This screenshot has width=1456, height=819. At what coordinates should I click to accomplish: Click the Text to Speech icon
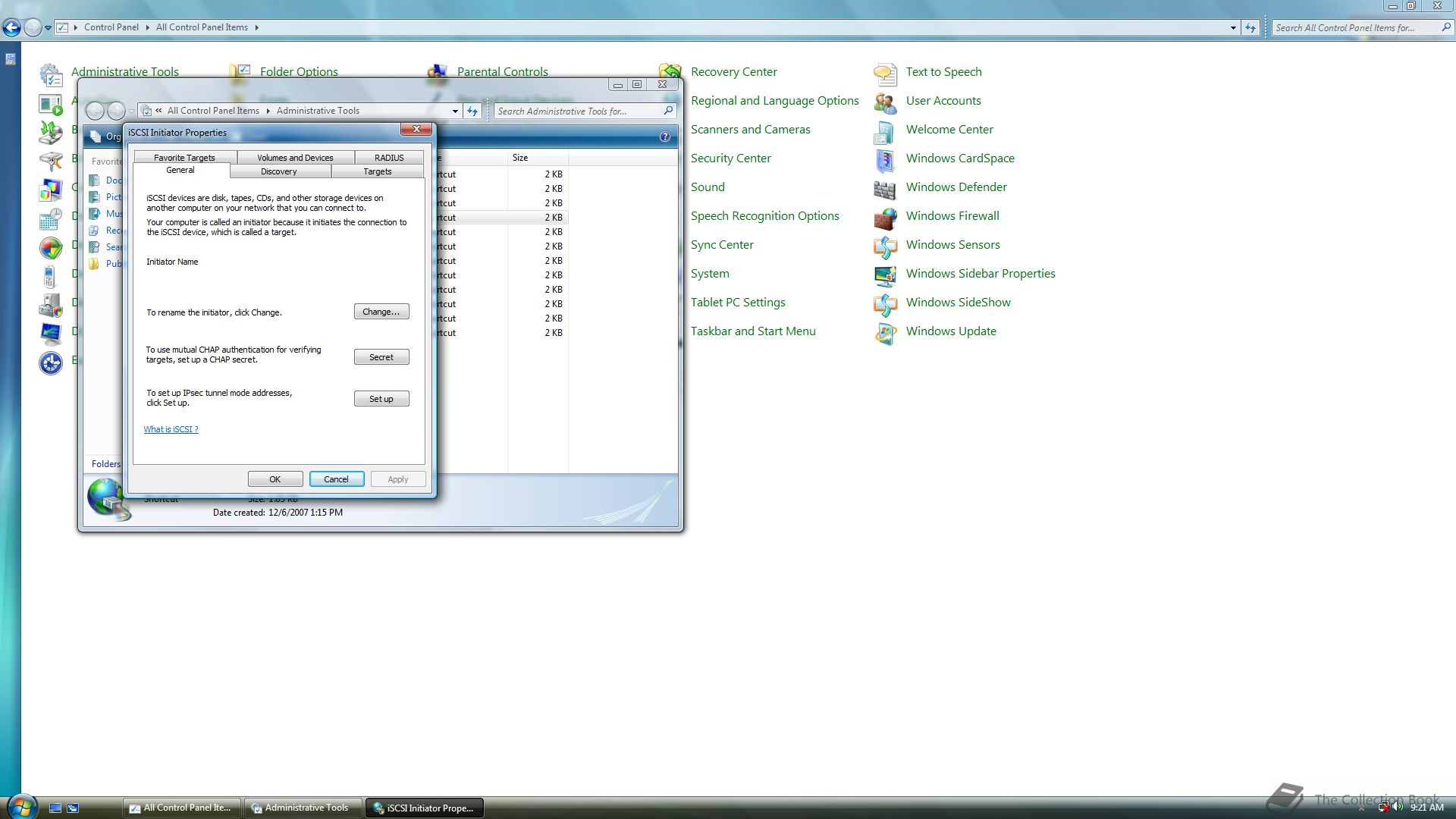pyautogui.click(x=885, y=74)
